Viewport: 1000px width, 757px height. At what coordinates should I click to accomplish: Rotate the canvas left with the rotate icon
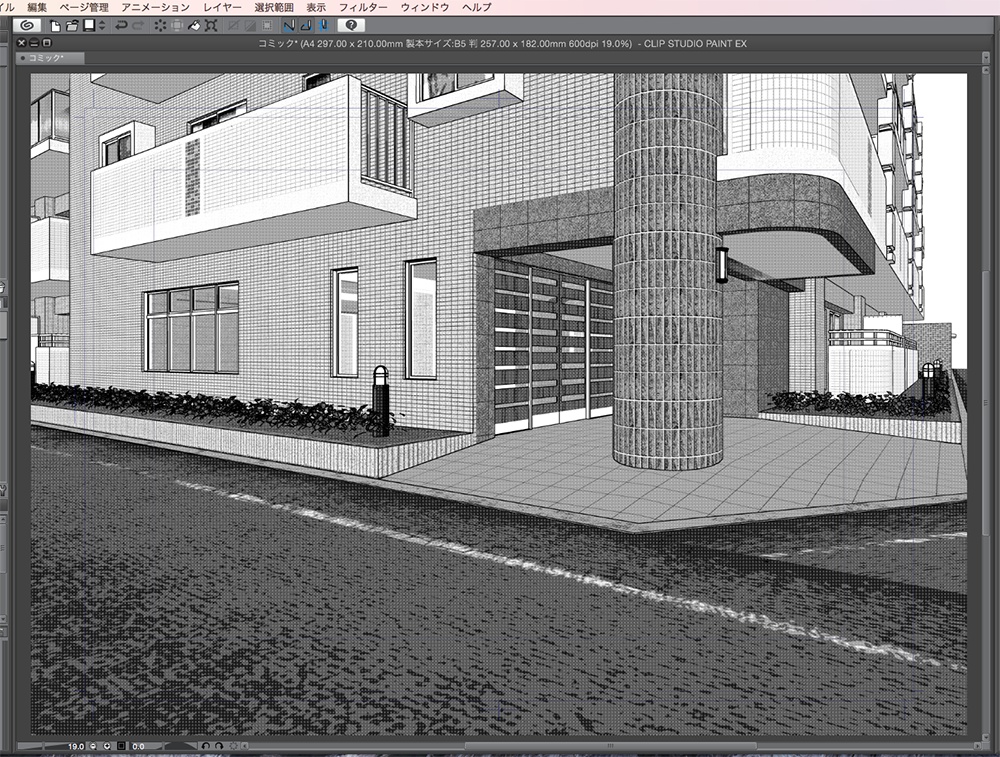(207, 746)
